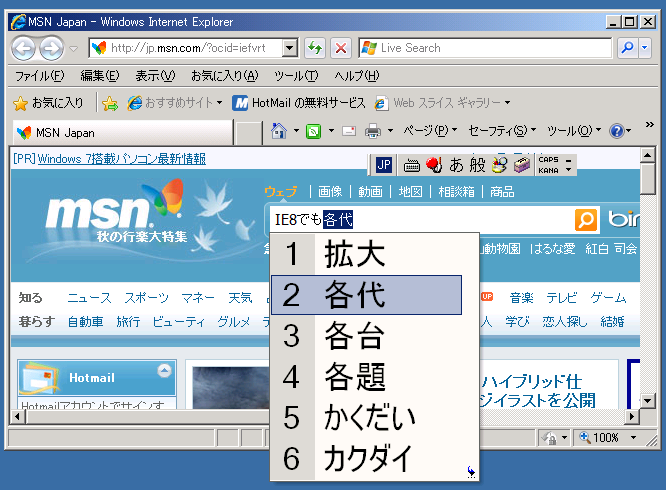The width and height of the screenshot is (666, 490).
Task: Open the セーフティ(S) menu dropdown
Action: pyautogui.click(x=533, y=129)
